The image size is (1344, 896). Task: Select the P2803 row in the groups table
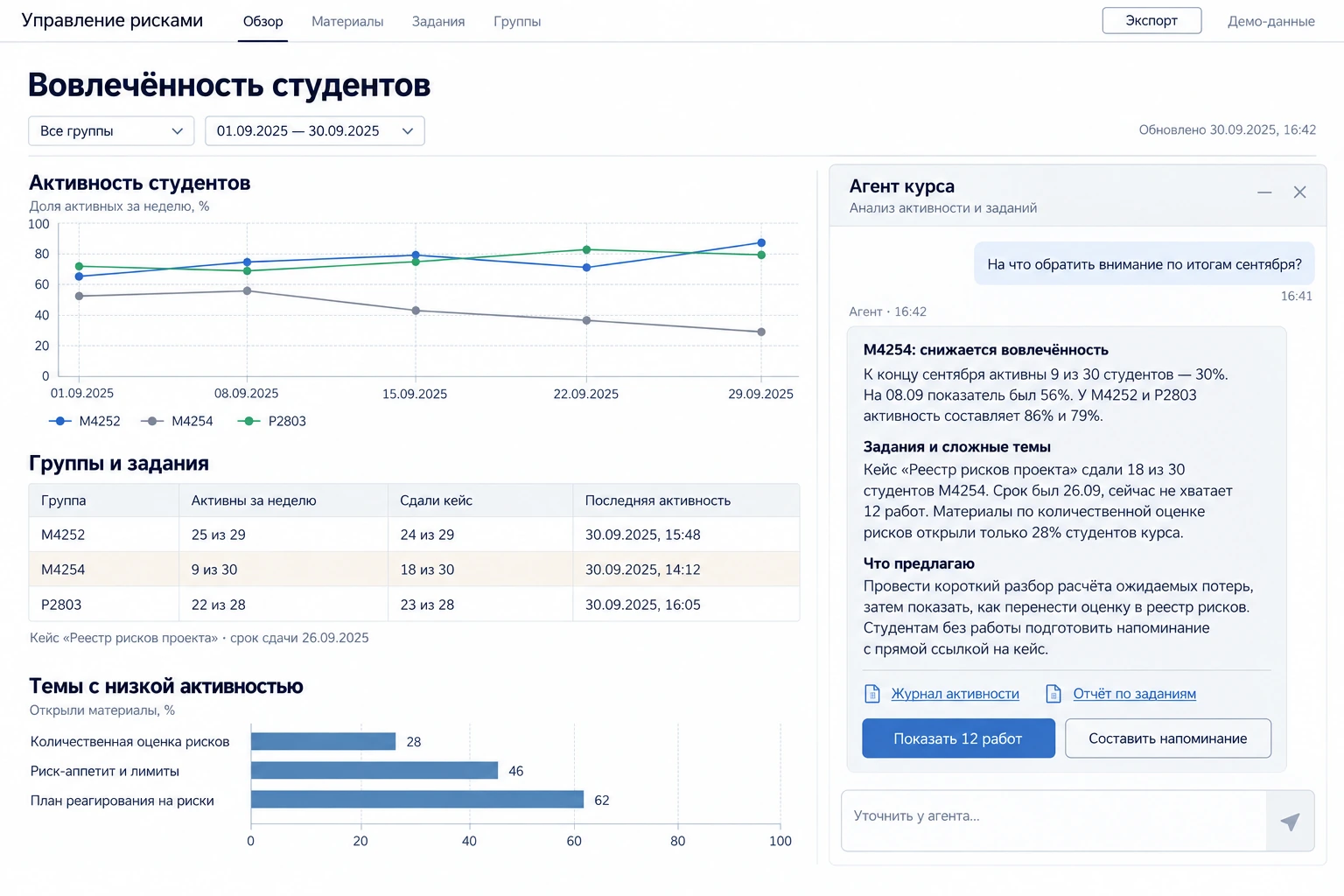pyautogui.click(x=414, y=605)
